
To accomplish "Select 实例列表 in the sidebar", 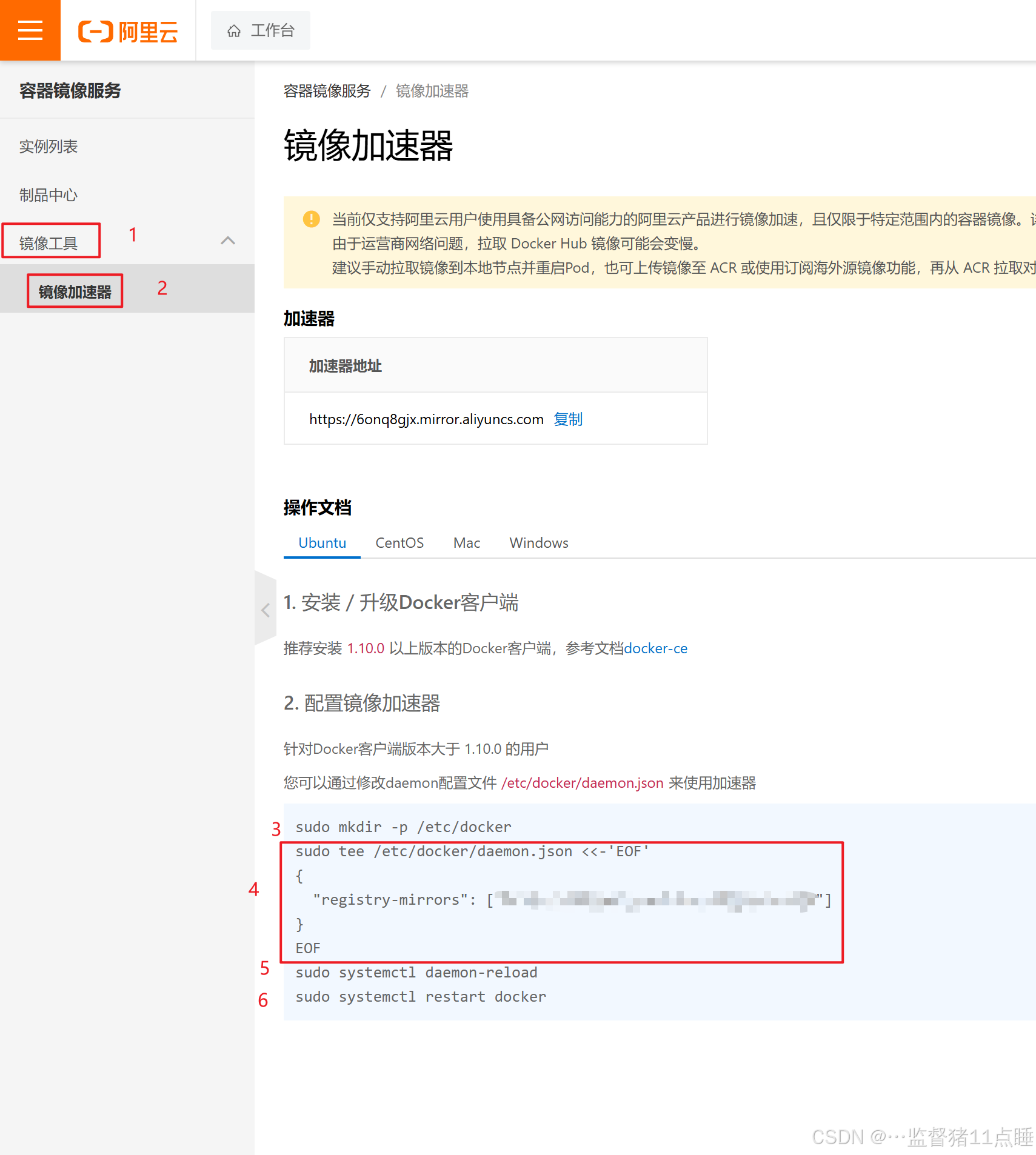I will pos(48,146).
